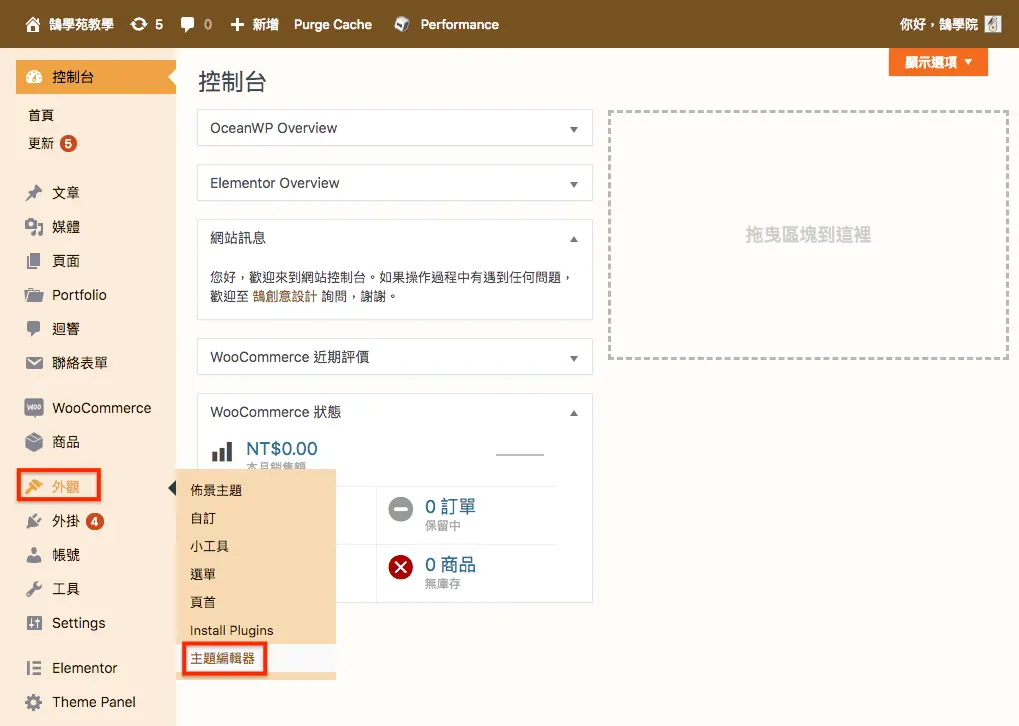
Task: Click the comment icon beside 迴響
Action: (34, 328)
